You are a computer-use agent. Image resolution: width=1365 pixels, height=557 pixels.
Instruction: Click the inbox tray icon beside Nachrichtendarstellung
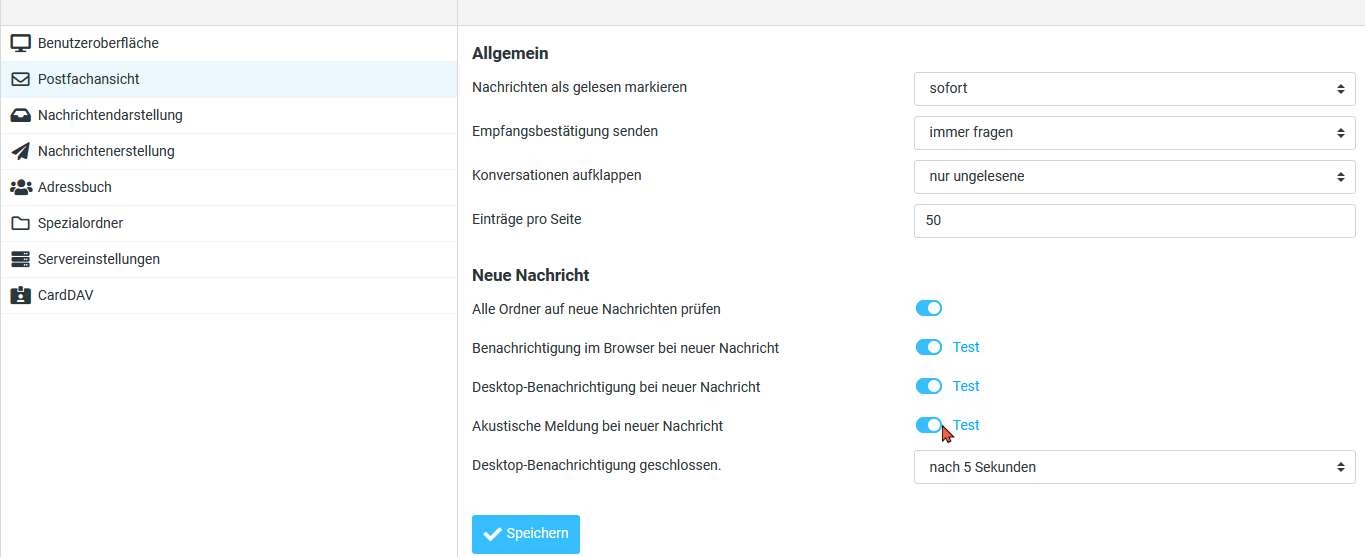(20, 115)
